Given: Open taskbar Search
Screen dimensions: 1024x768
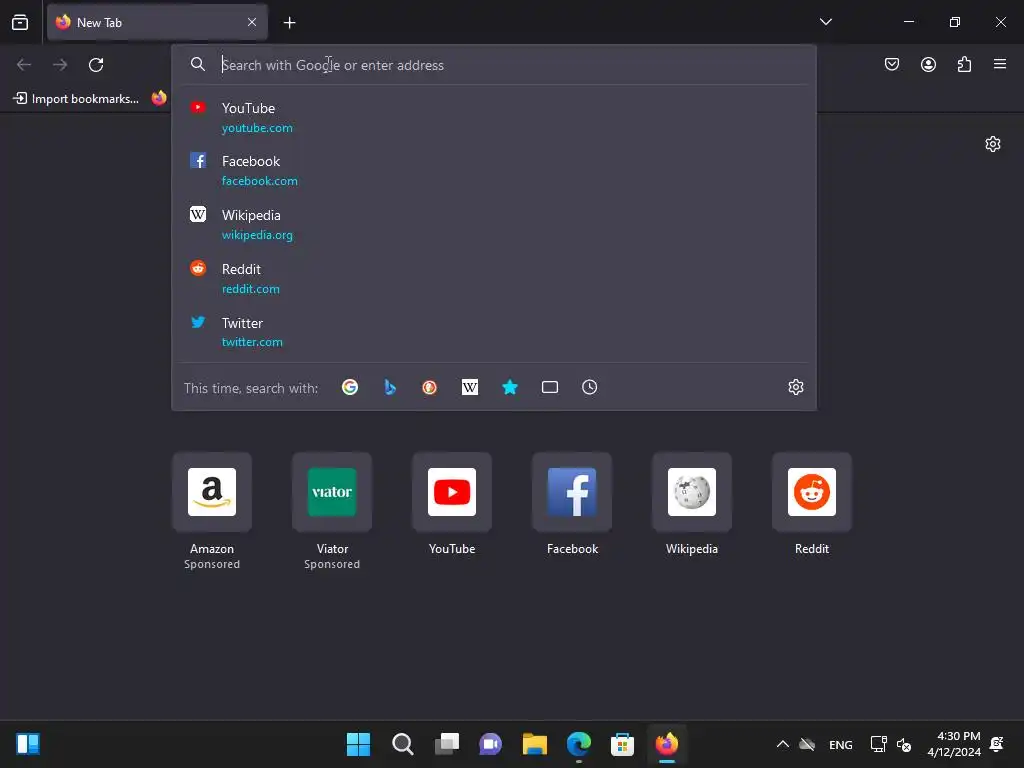Looking at the screenshot, I should [x=402, y=744].
